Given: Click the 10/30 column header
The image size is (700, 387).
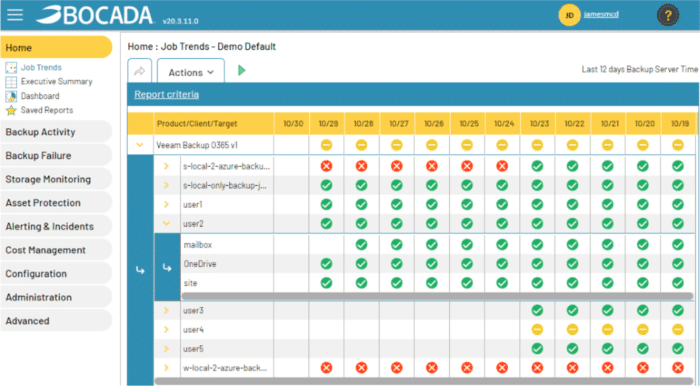Looking at the screenshot, I should [293, 124].
